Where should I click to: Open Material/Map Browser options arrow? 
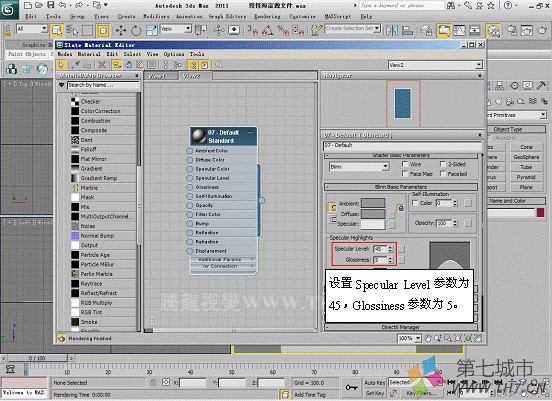pyautogui.click(x=62, y=85)
